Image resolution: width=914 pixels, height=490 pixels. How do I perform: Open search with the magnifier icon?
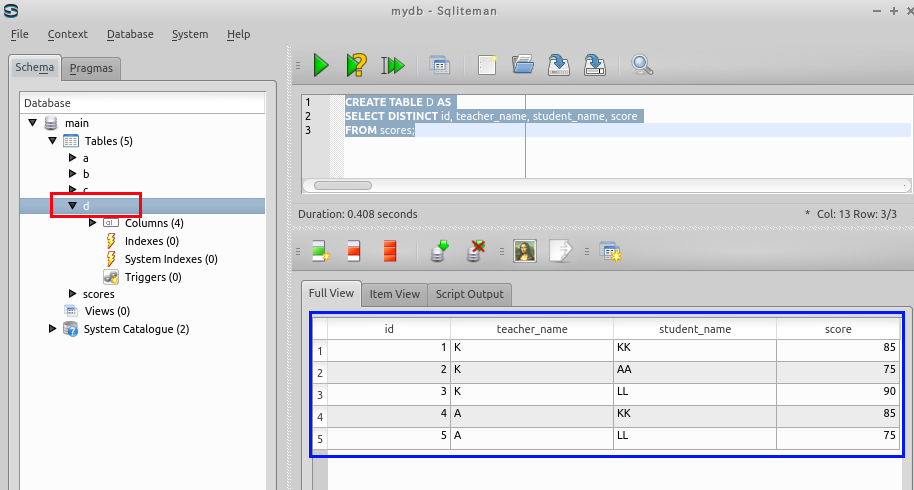[x=642, y=65]
